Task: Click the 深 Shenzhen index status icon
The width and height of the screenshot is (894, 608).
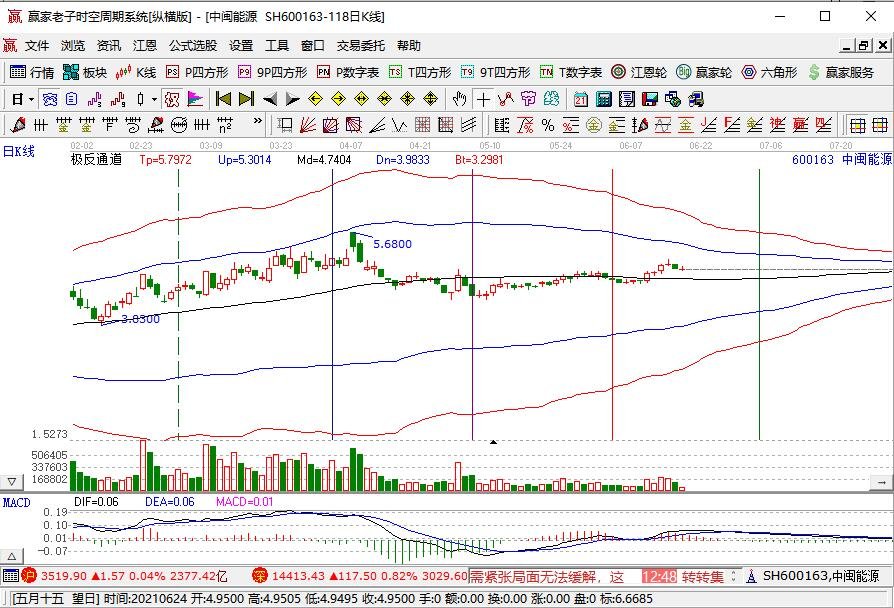Action: pyautogui.click(x=260, y=575)
